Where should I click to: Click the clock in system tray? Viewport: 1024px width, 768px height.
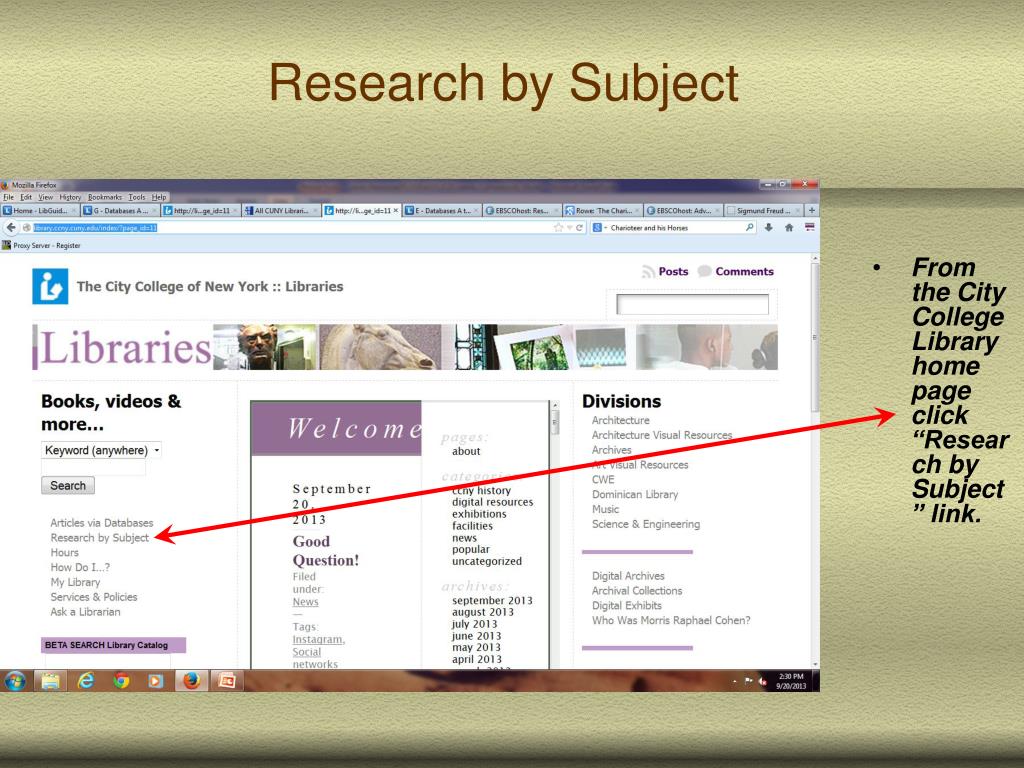coord(791,681)
